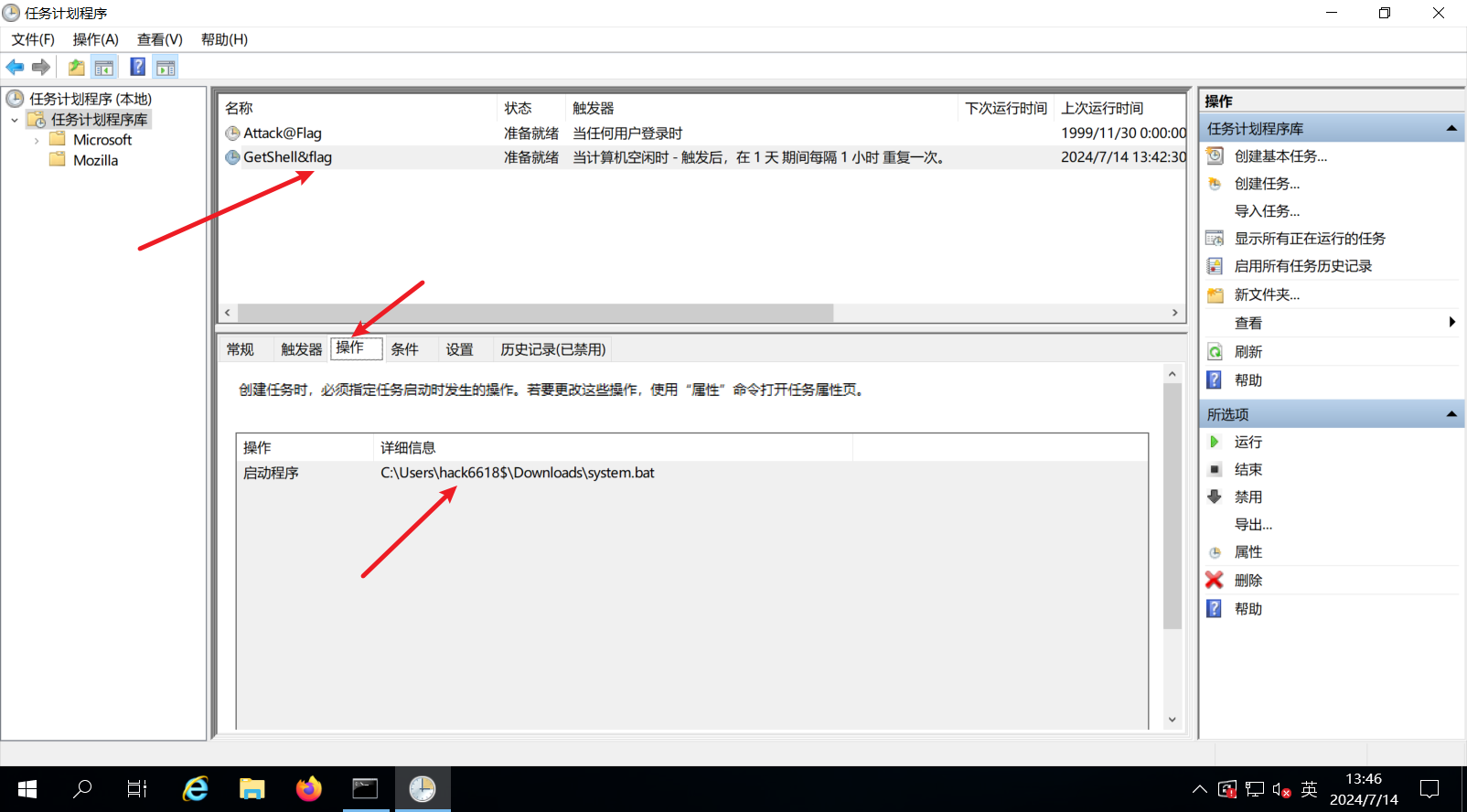Click 导入任务... in the actions pane
The width and height of the screenshot is (1467, 812).
click(1267, 211)
